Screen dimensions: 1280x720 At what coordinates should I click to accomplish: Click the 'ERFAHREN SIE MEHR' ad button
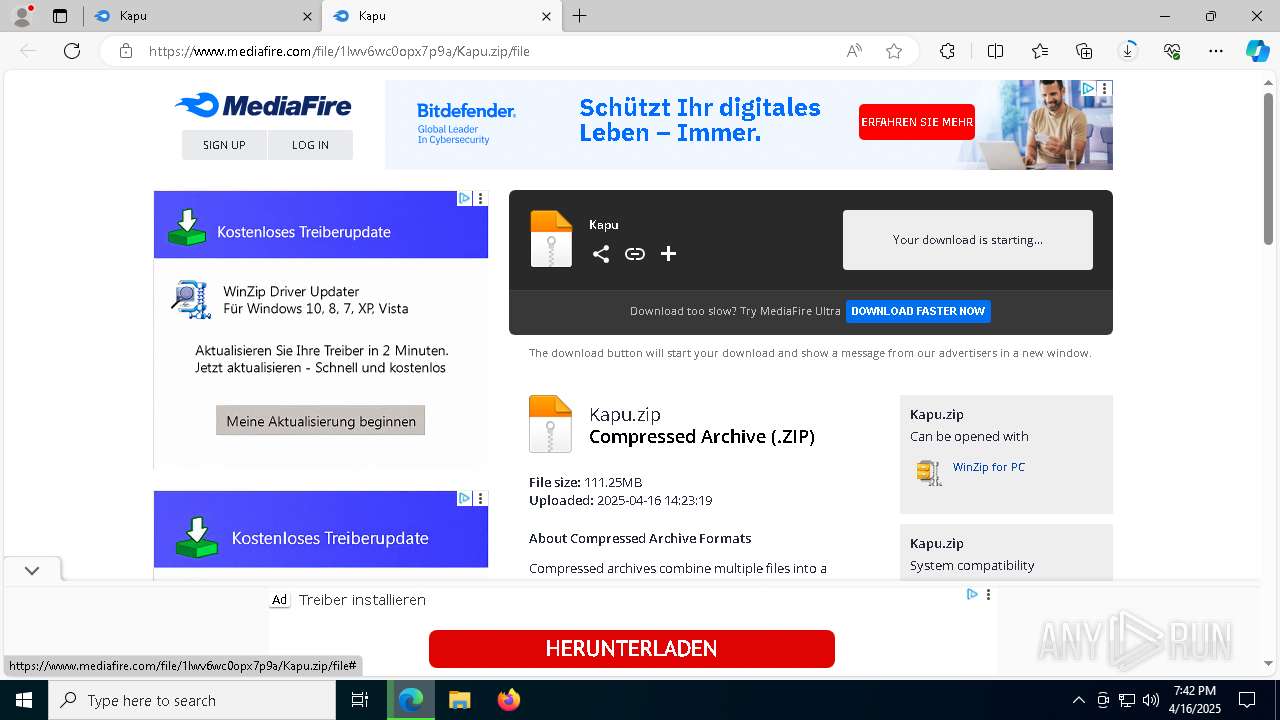[917, 122]
